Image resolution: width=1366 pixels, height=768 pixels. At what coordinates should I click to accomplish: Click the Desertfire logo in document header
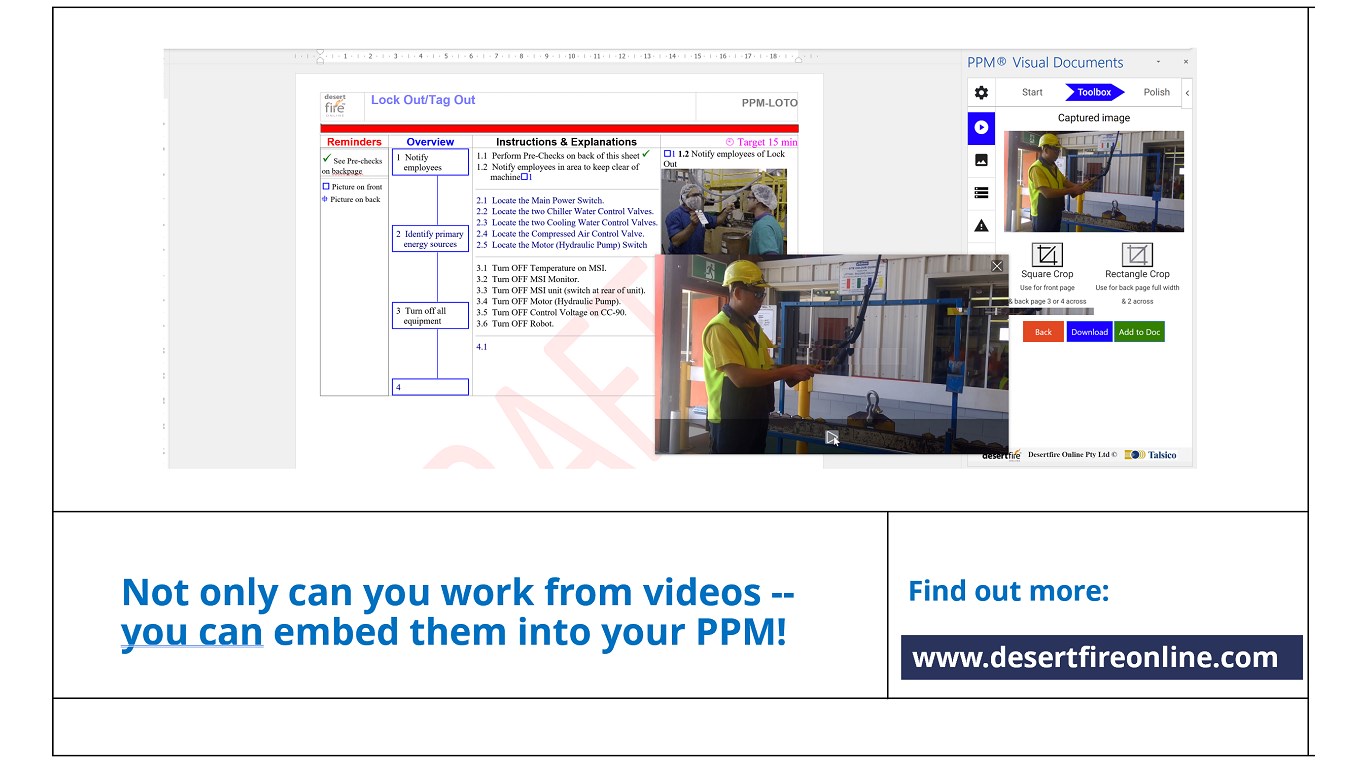coord(335,106)
